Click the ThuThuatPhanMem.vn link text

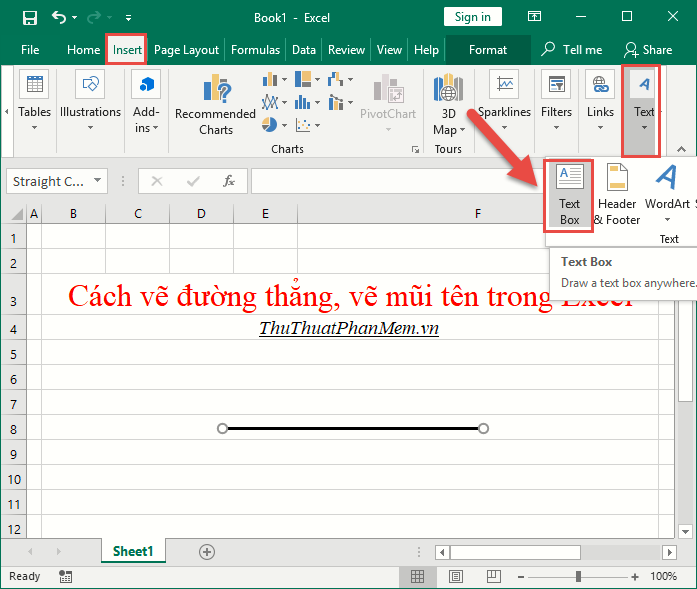click(349, 328)
